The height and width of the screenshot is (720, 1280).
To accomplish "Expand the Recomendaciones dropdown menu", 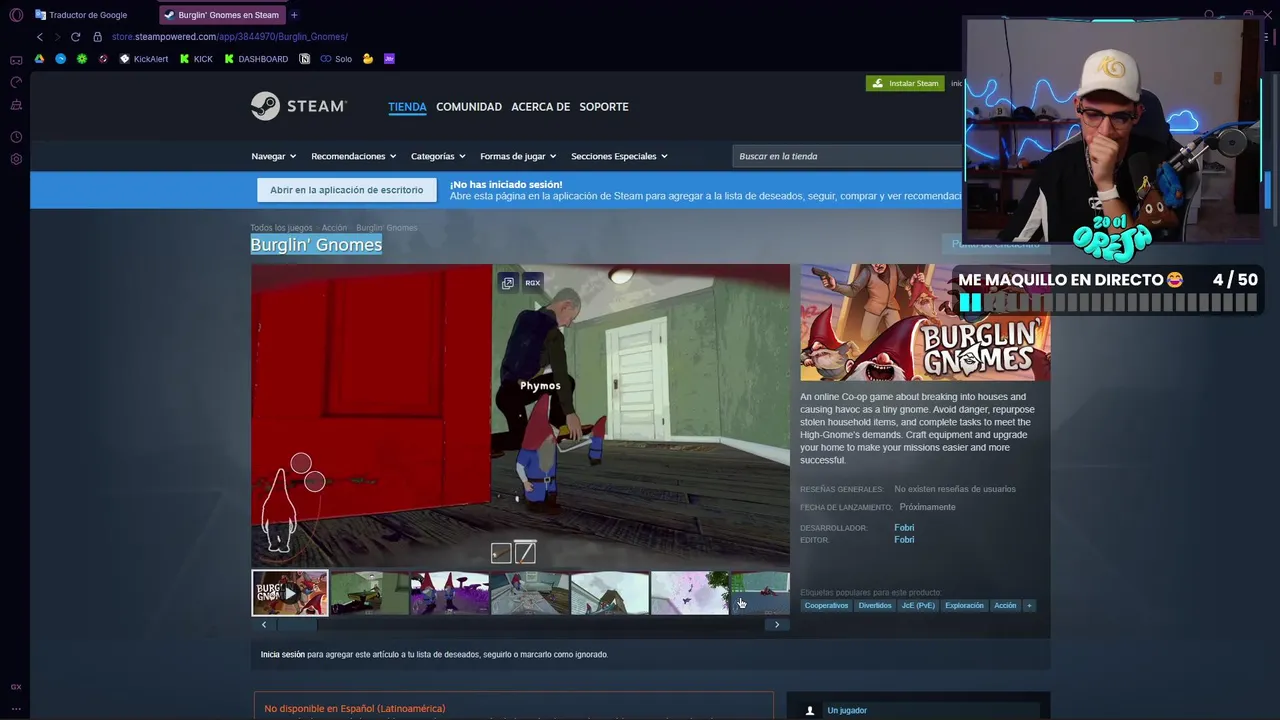I will (x=353, y=156).
